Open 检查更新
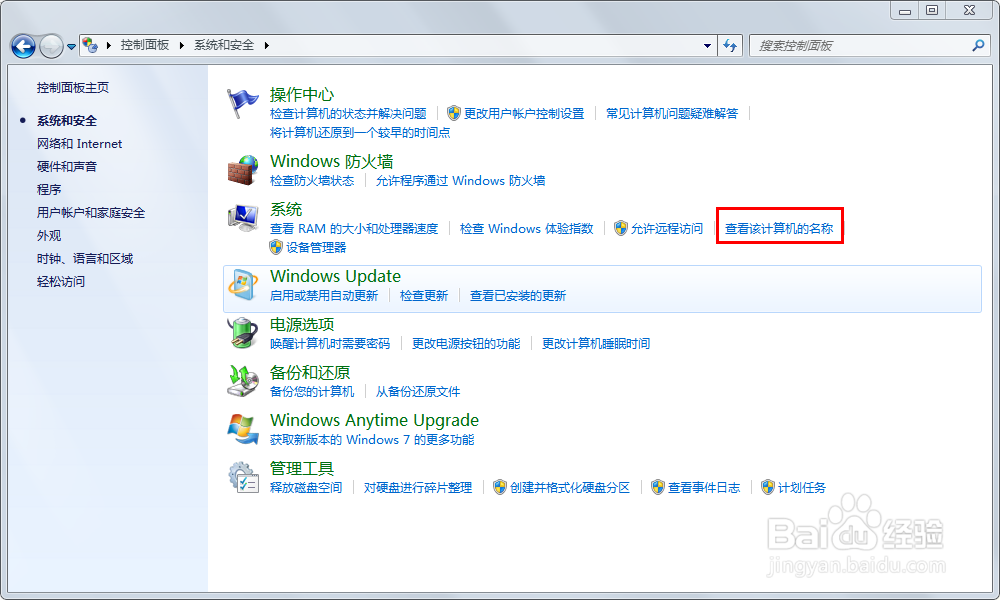 [424, 296]
